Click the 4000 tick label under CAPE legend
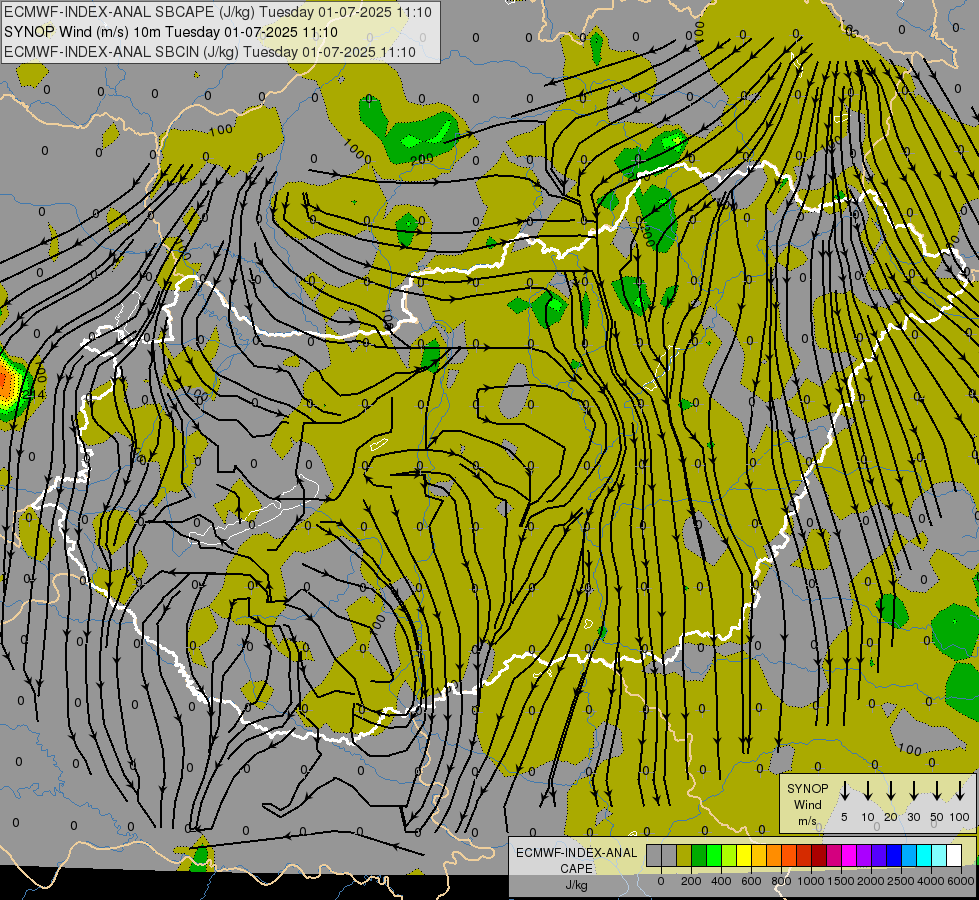This screenshot has height=900, width=979. pyautogui.click(x=931, y=881)
